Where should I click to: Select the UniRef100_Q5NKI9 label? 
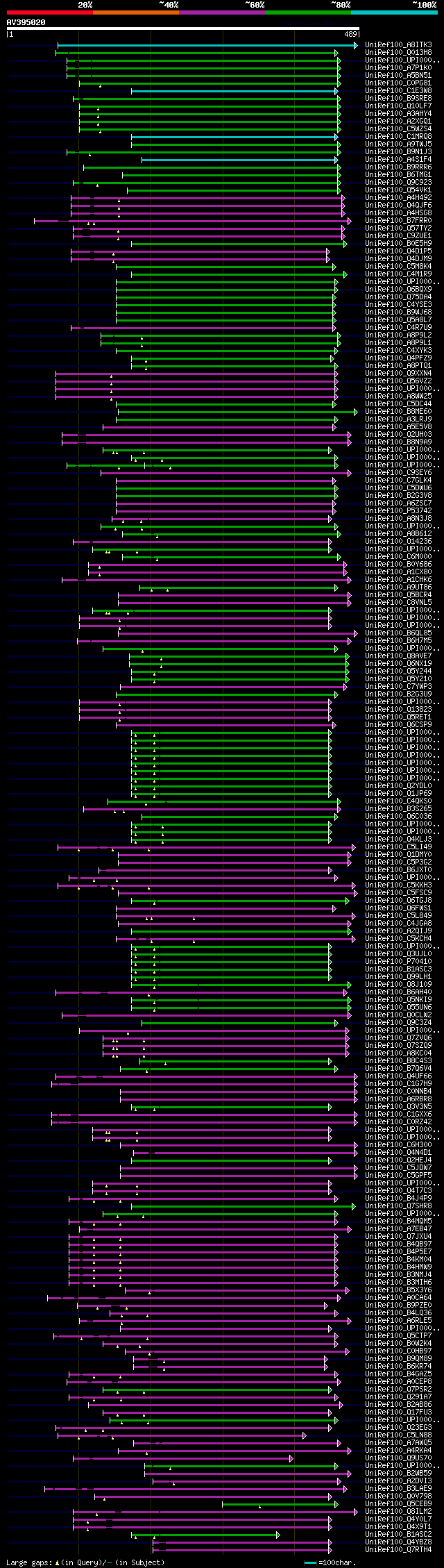coord(398,1000)
